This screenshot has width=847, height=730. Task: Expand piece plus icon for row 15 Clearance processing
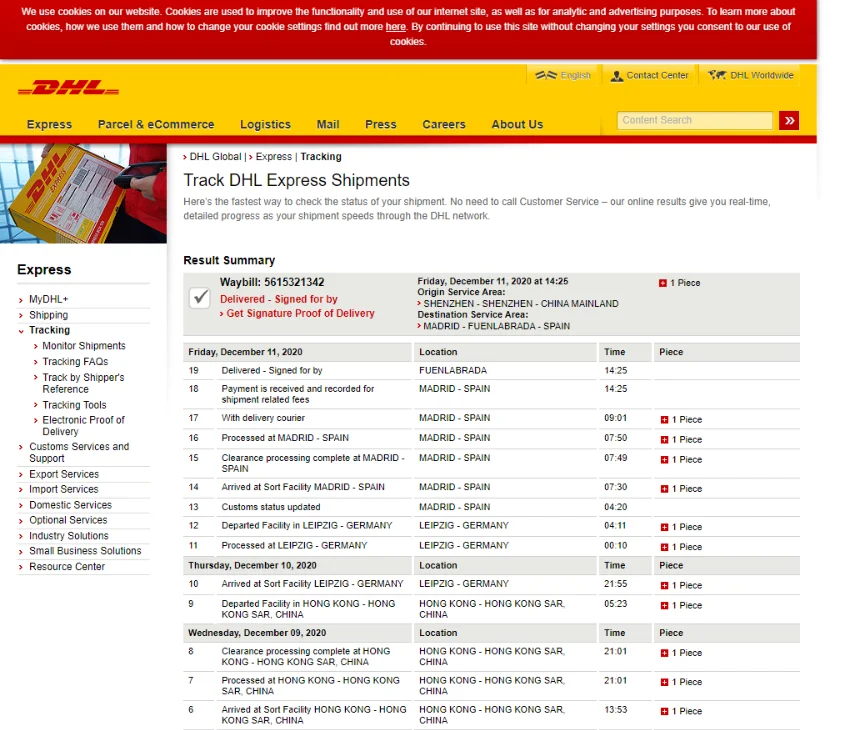[x=664, y=460]
